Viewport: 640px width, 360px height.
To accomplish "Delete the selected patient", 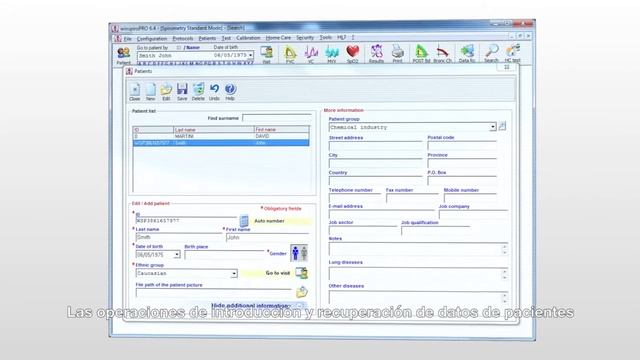I will [x=198, y=92].
